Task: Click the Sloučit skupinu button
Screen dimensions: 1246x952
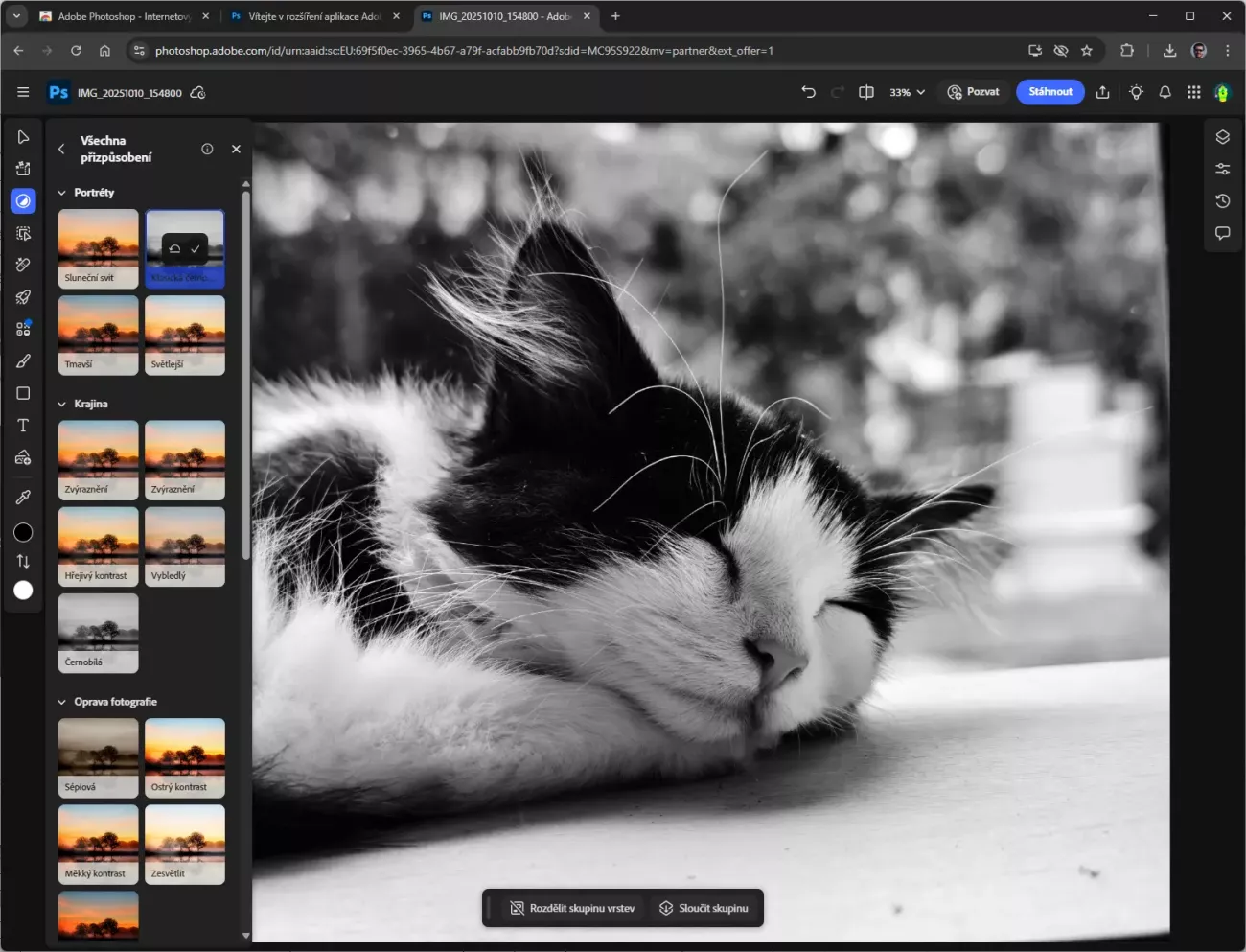Action: (704, 908)
